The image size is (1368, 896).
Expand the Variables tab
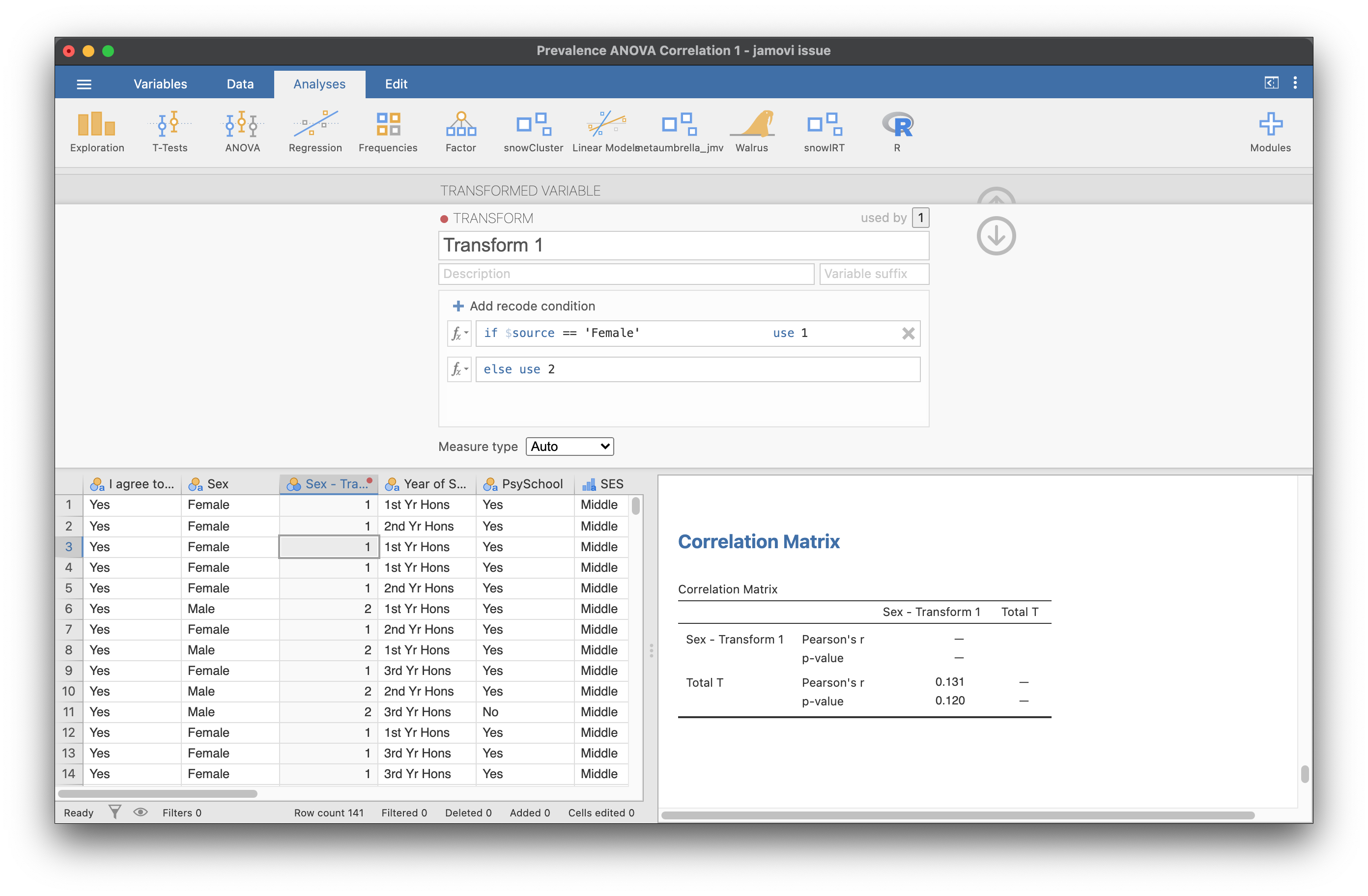click(x=159, y=83)
